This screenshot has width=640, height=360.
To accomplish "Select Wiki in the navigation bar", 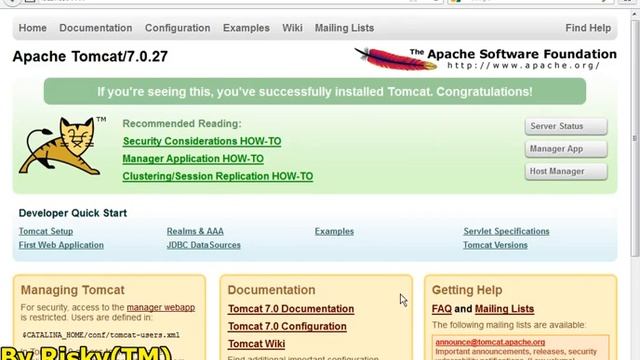I will click(292, 28).
